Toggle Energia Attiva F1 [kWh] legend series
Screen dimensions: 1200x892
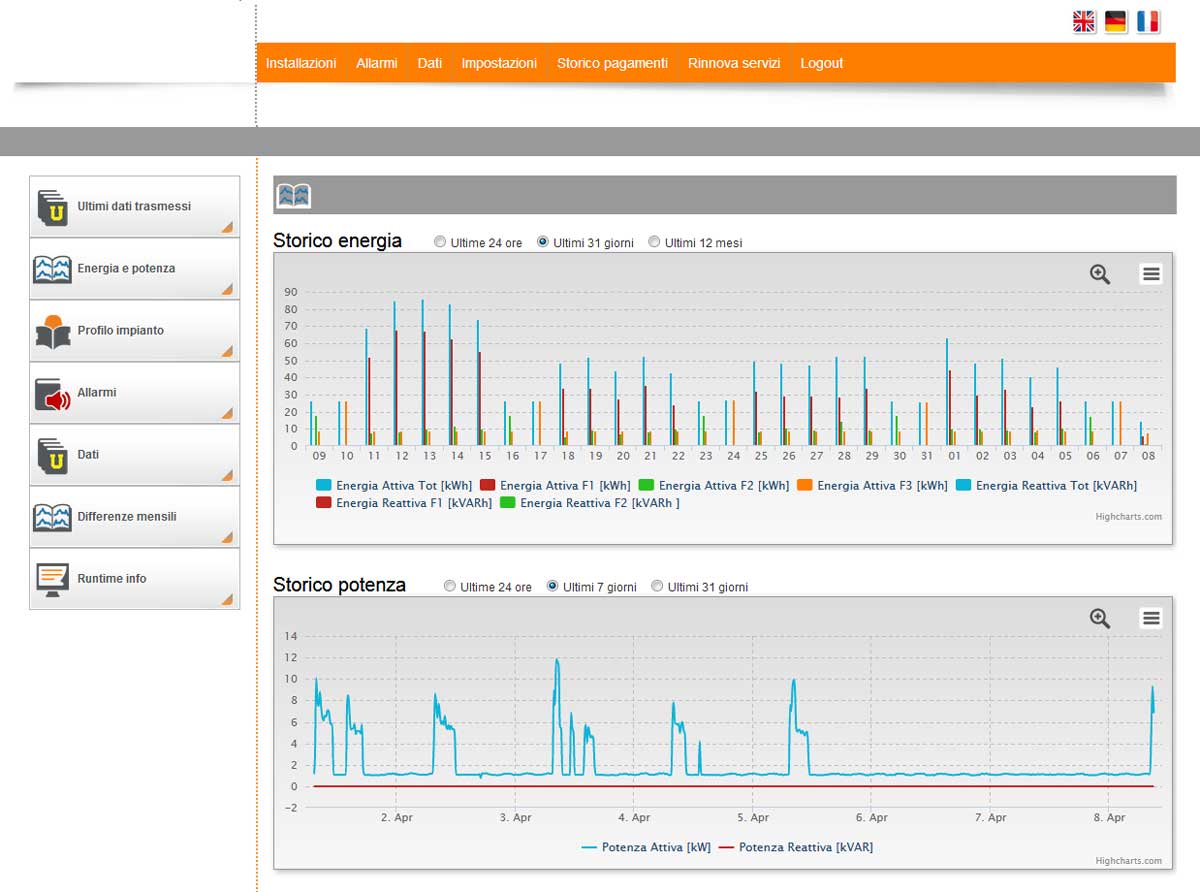(555, 486)
